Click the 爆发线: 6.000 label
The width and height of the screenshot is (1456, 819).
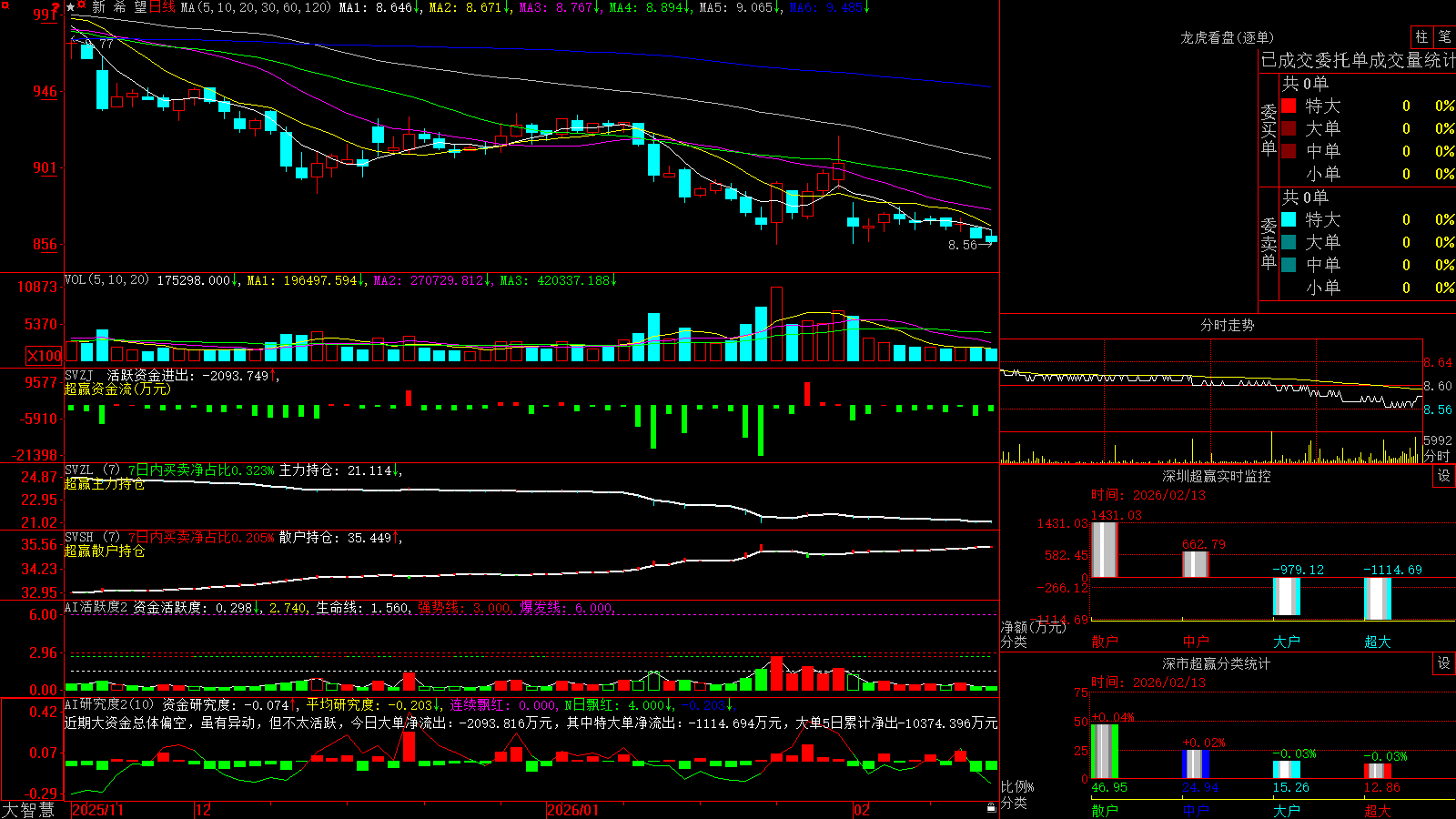[x=568, y=607]
